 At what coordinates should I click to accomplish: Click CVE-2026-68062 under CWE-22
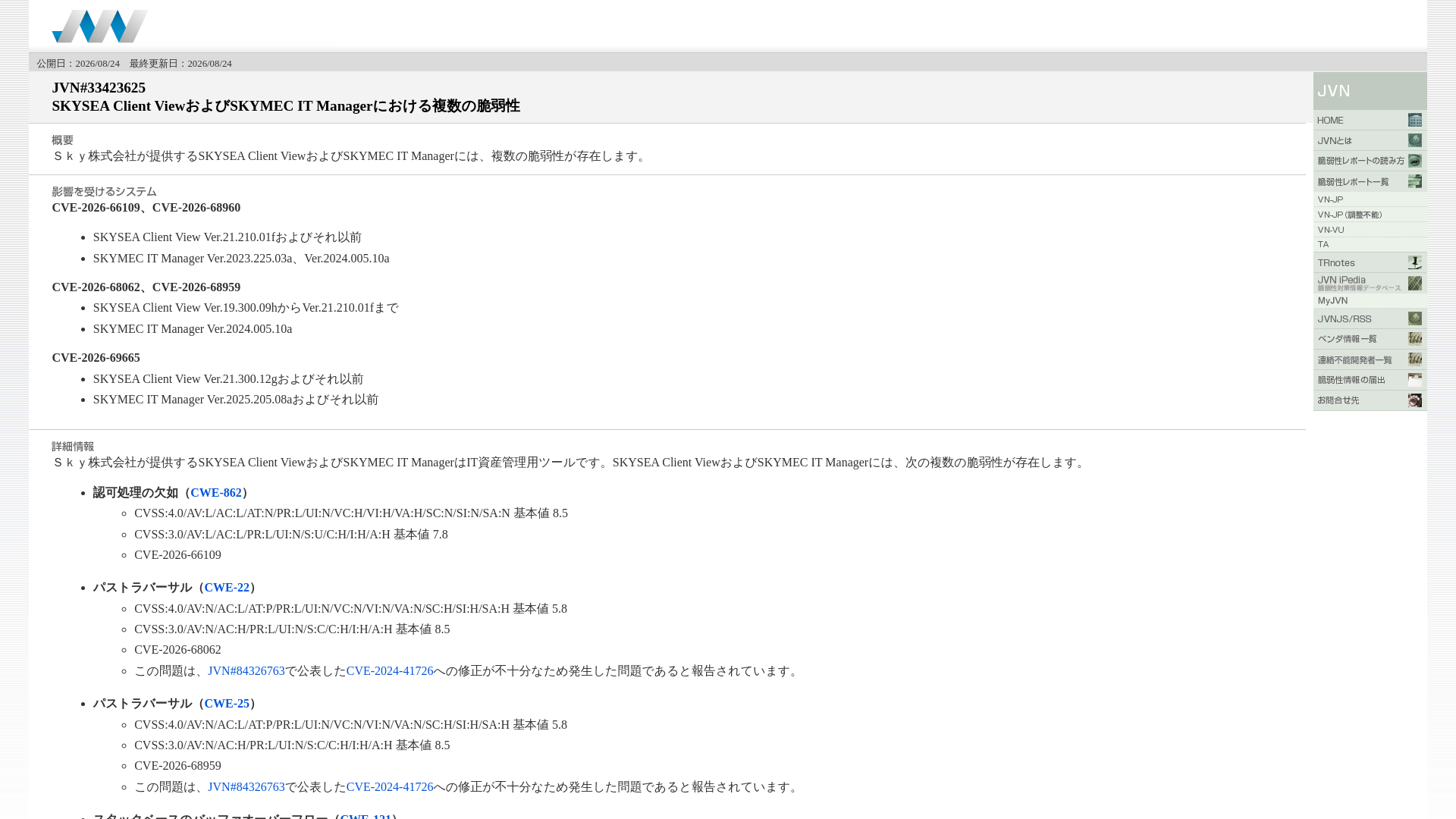177,650
